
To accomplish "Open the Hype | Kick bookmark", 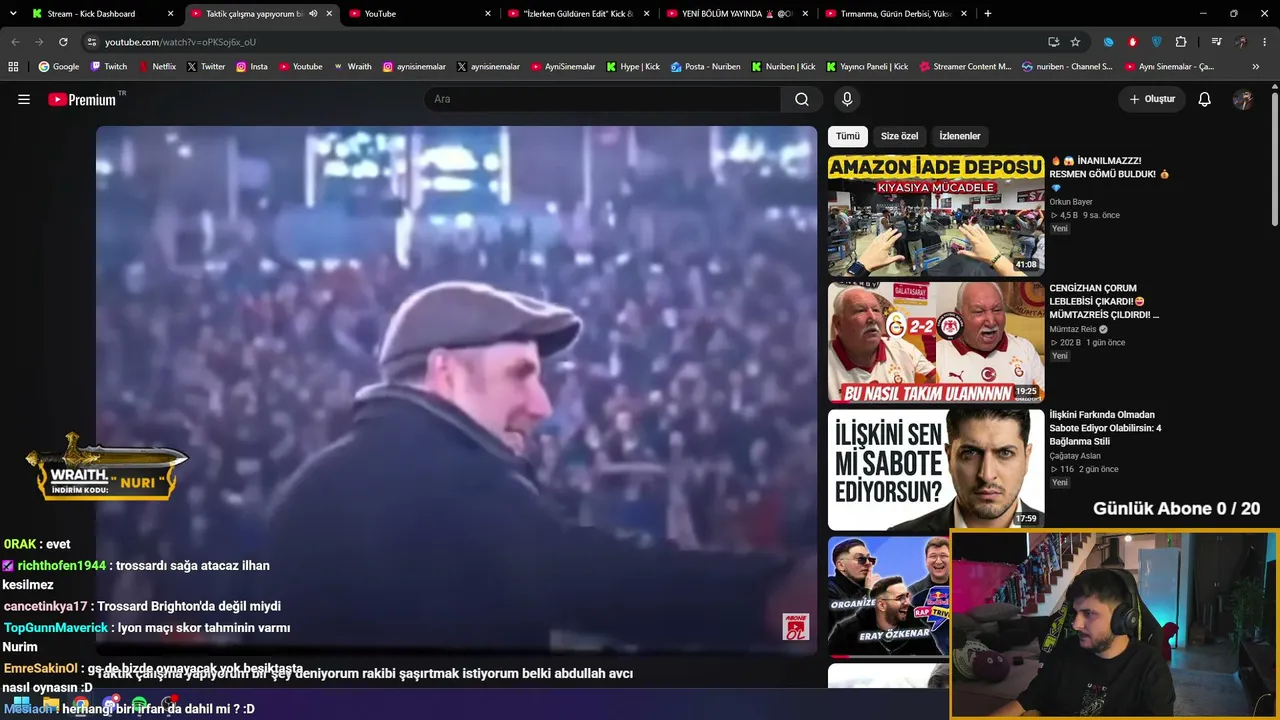I will (634, 67).
